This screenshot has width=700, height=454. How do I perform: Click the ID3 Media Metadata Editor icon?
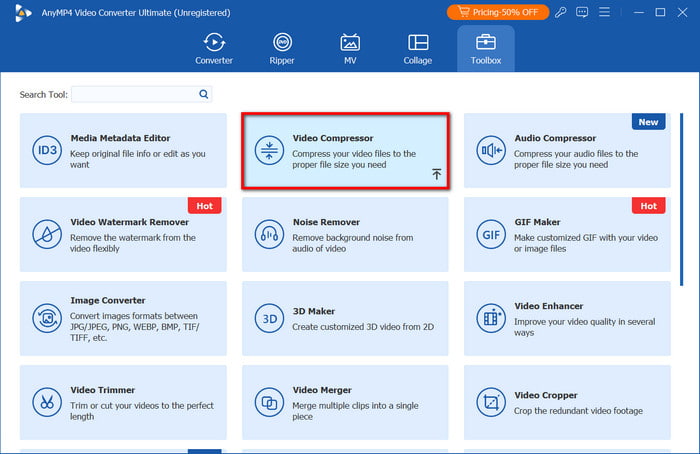47,150
